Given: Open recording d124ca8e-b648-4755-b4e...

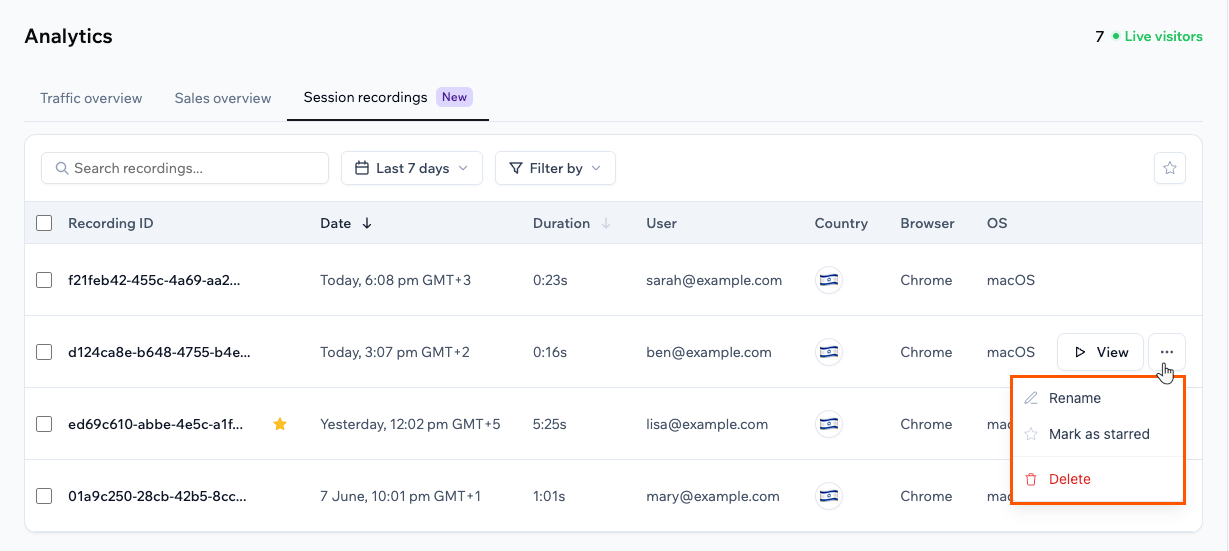Looking at the screenshot, I should pyautogui.click(x=159, y=352).
